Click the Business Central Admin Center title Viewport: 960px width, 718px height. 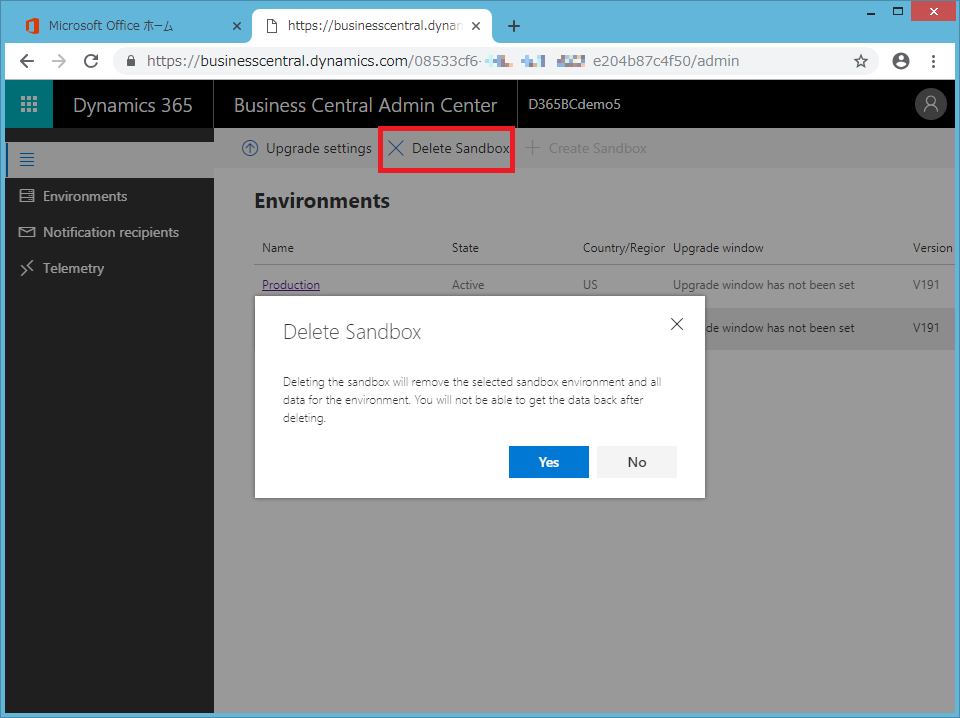366,105
